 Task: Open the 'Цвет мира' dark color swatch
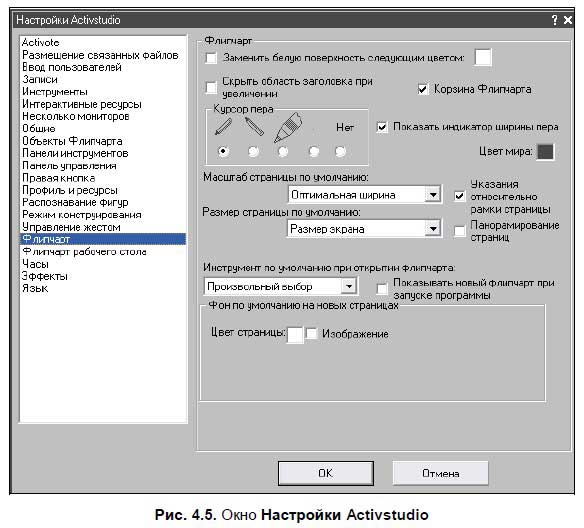point(545,152)
